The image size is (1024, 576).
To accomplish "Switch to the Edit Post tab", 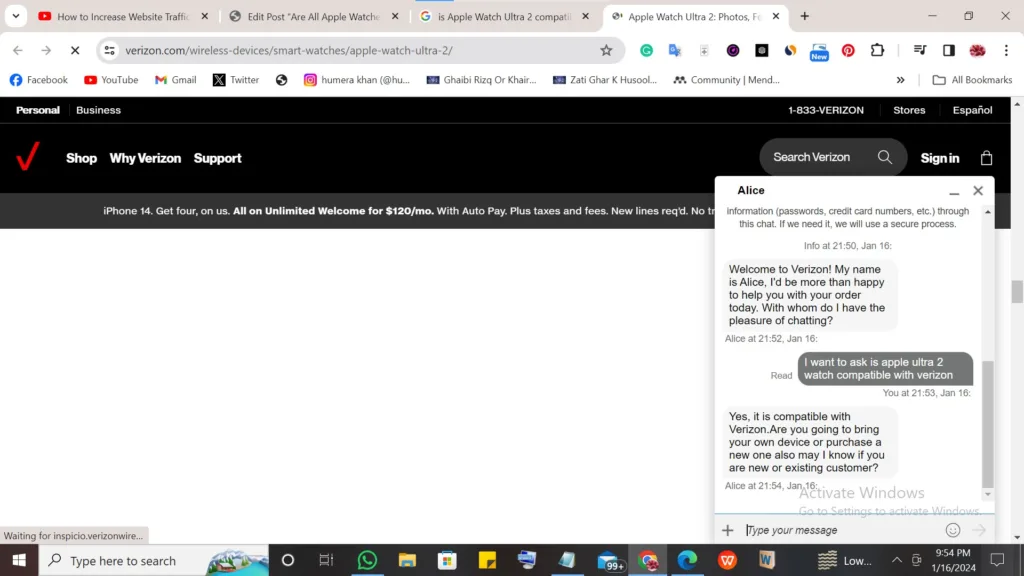I will click(313, 16).
